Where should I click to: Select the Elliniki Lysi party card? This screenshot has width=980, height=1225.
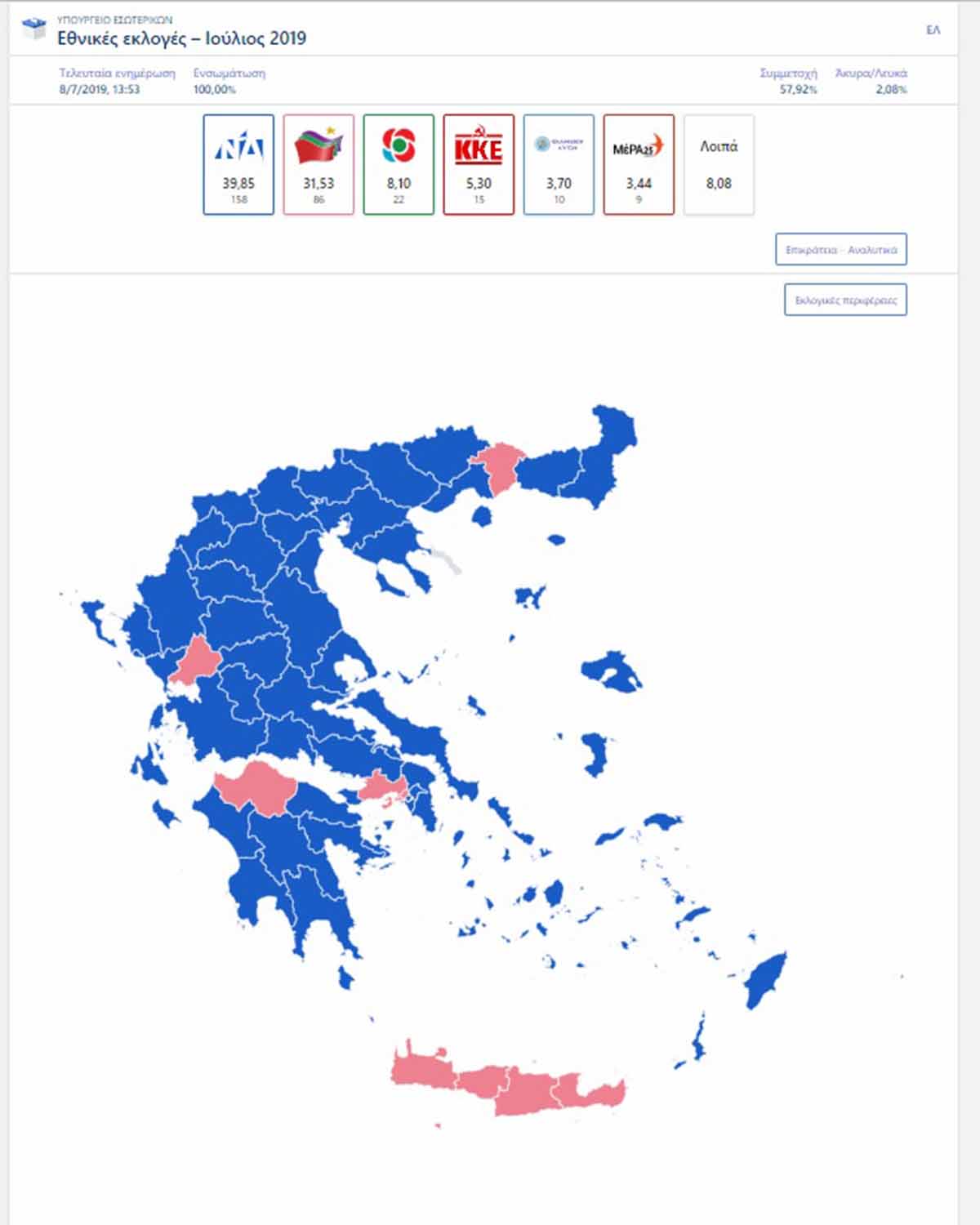click(559, 165)
